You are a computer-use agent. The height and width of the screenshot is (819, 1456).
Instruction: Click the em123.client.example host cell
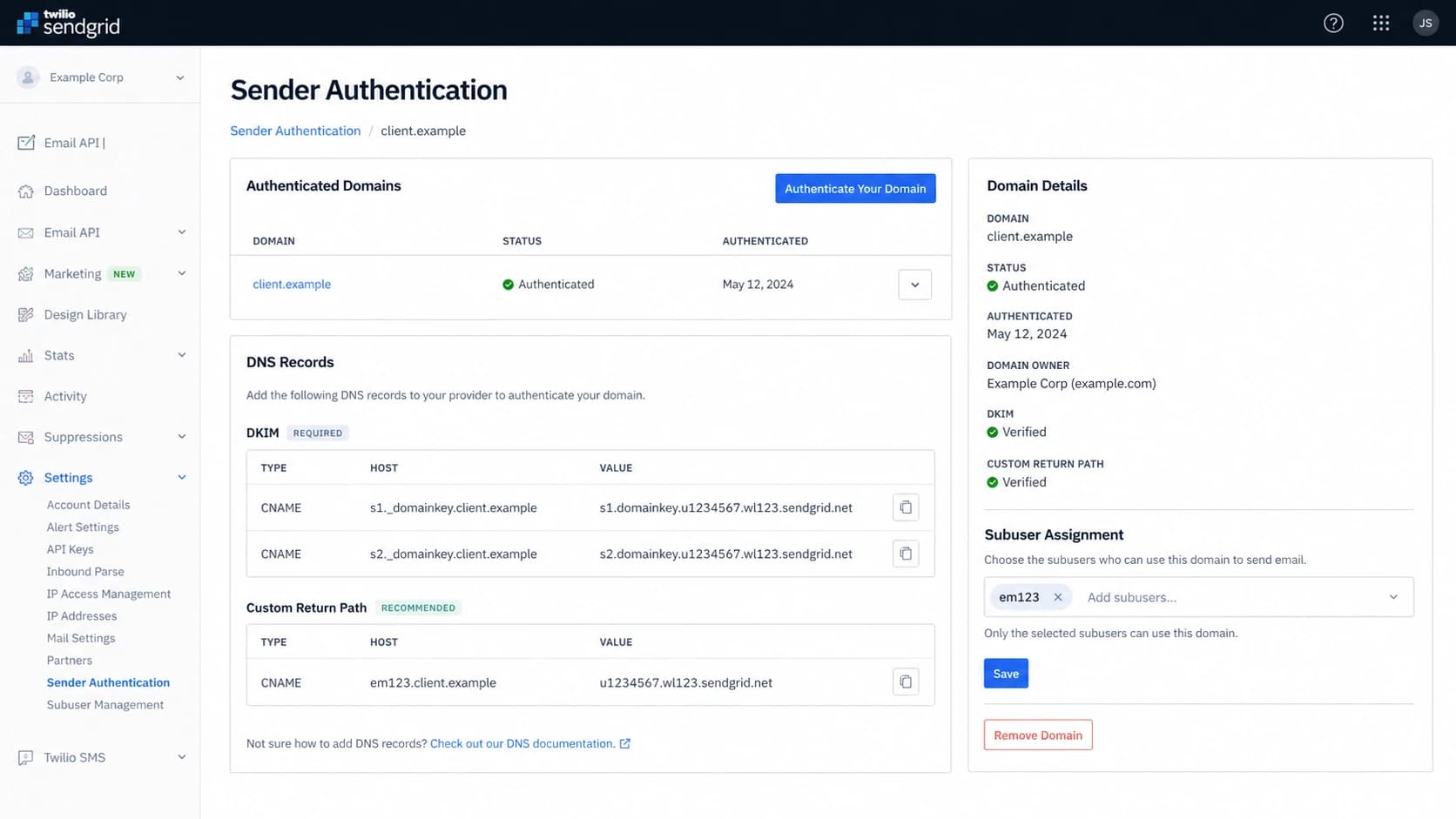point(433,682)
